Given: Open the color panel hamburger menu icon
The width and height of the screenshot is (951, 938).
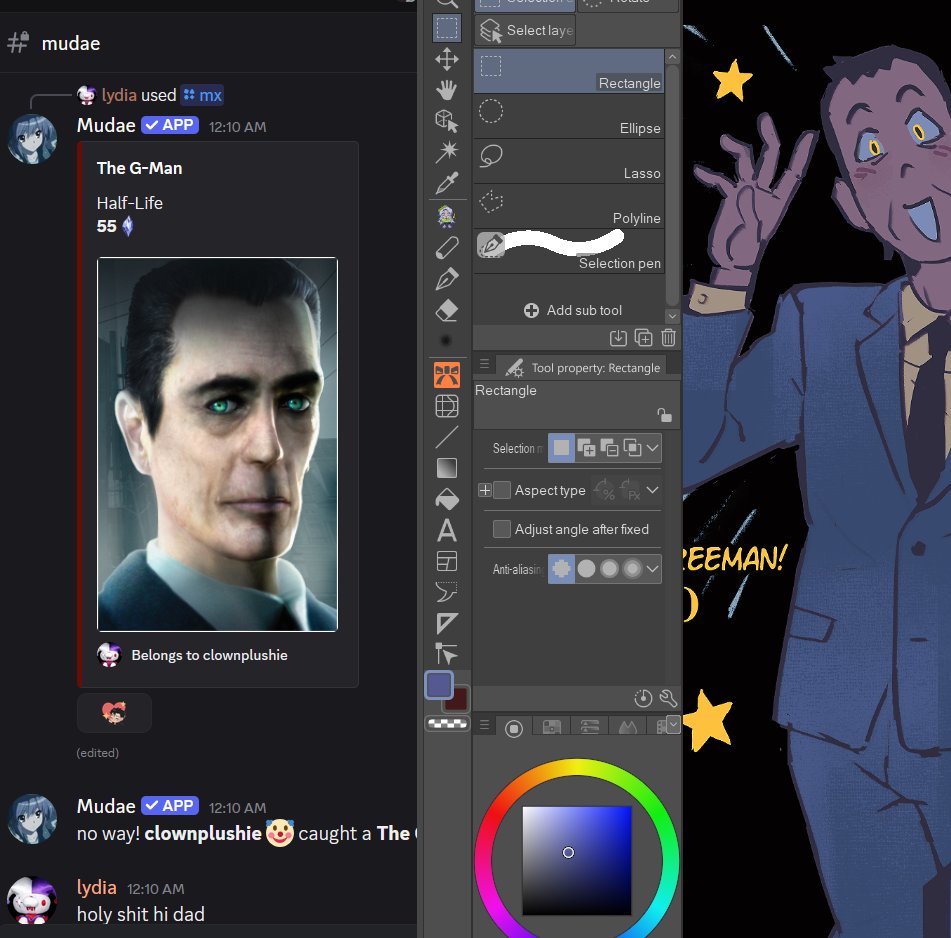Looking at the screenshot, I should (484, 725).
